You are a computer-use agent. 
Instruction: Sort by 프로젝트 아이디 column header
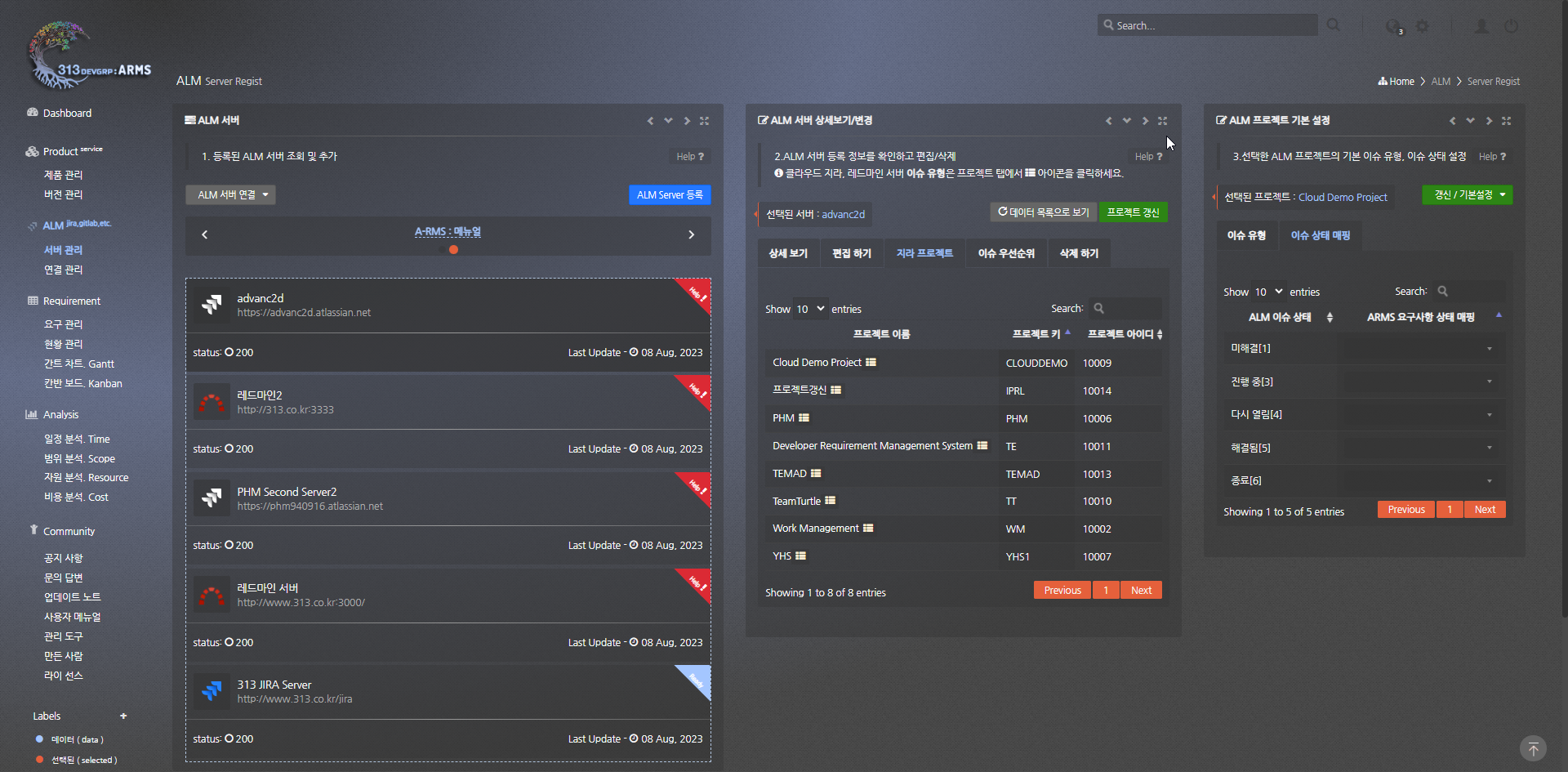point(1125,334)
